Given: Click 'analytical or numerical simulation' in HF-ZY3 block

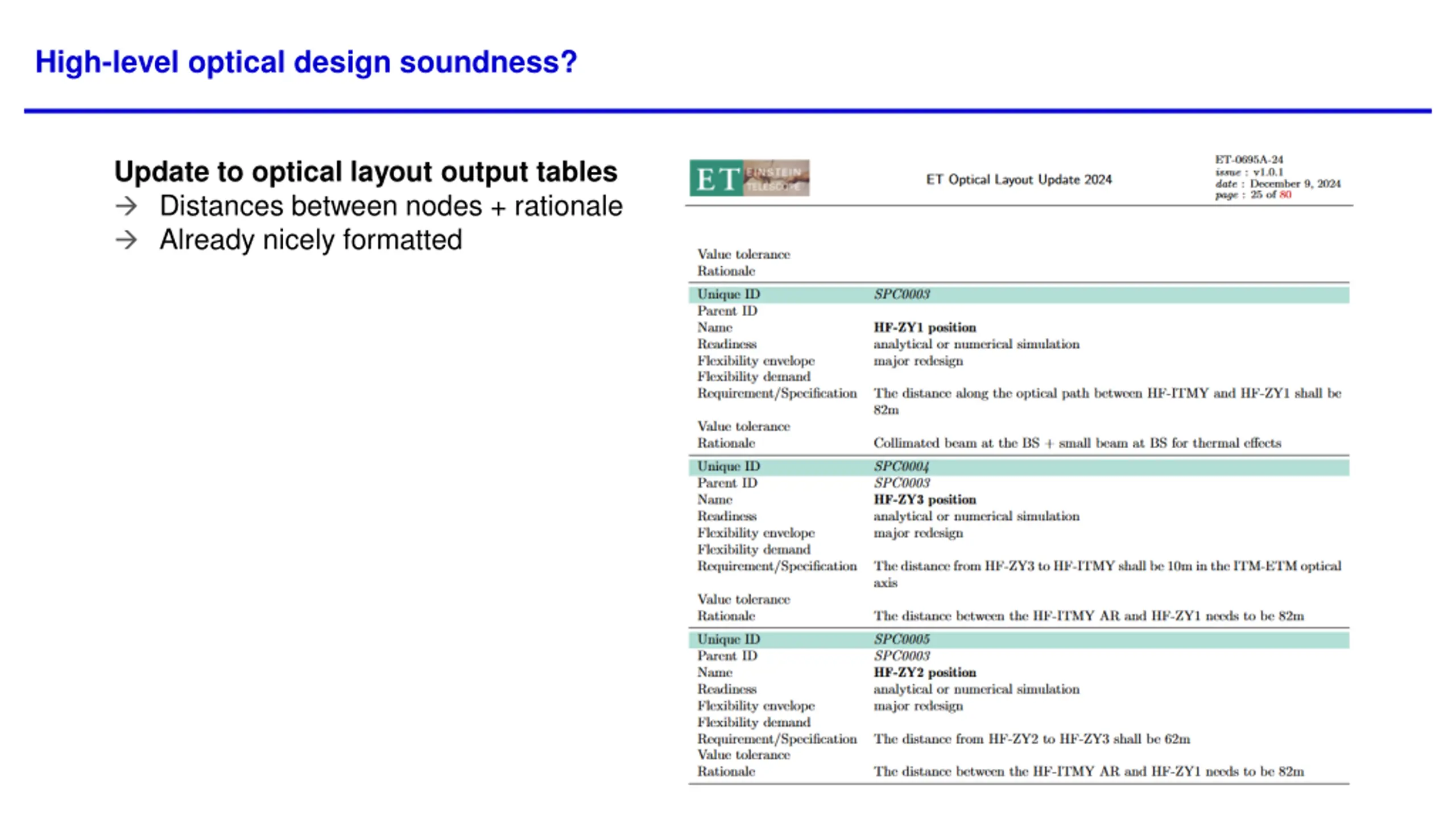Looking at the screenshot, I should (976, 516).
